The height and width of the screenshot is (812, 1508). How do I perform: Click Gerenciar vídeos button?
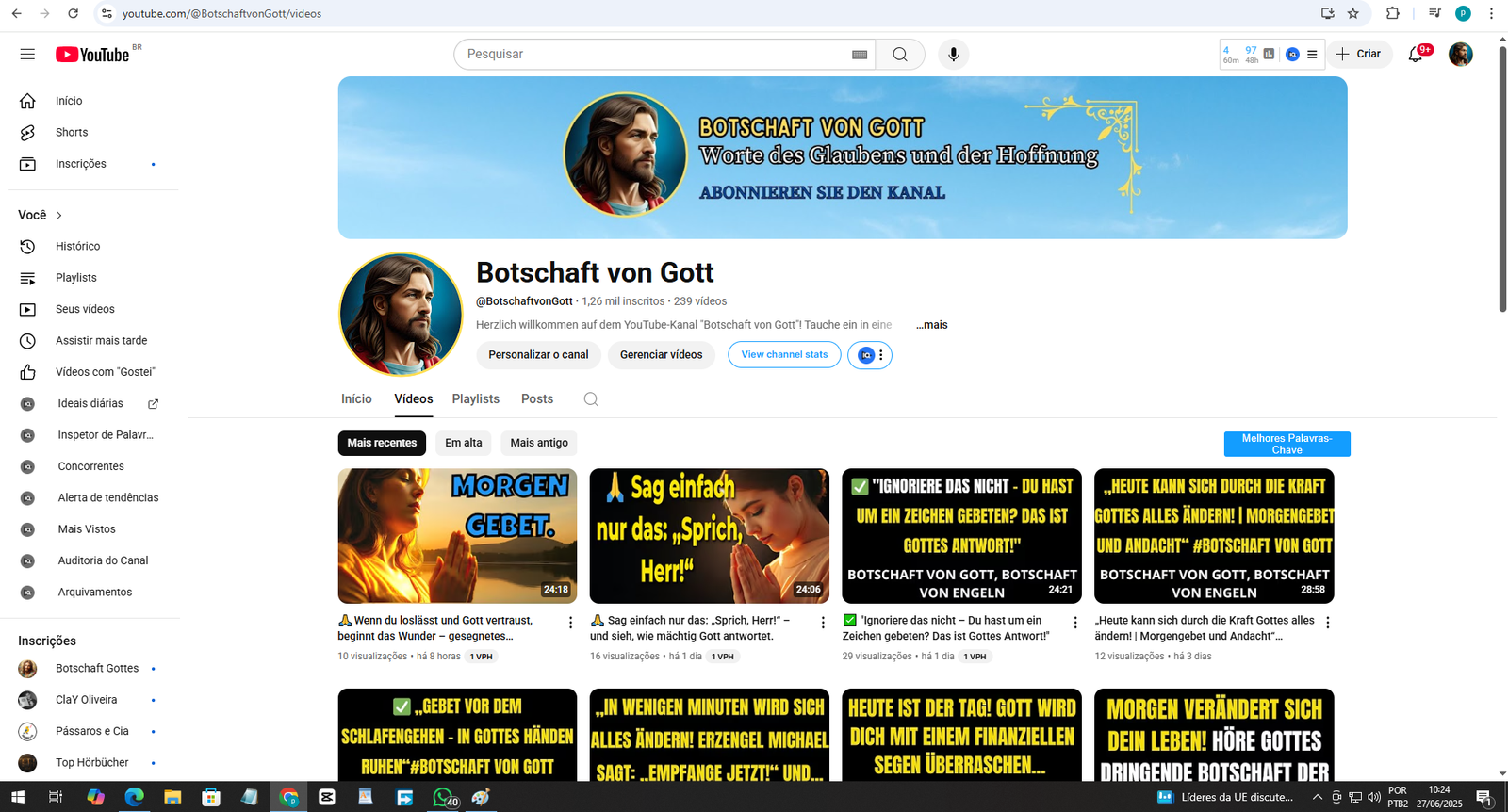click(661, 355)
